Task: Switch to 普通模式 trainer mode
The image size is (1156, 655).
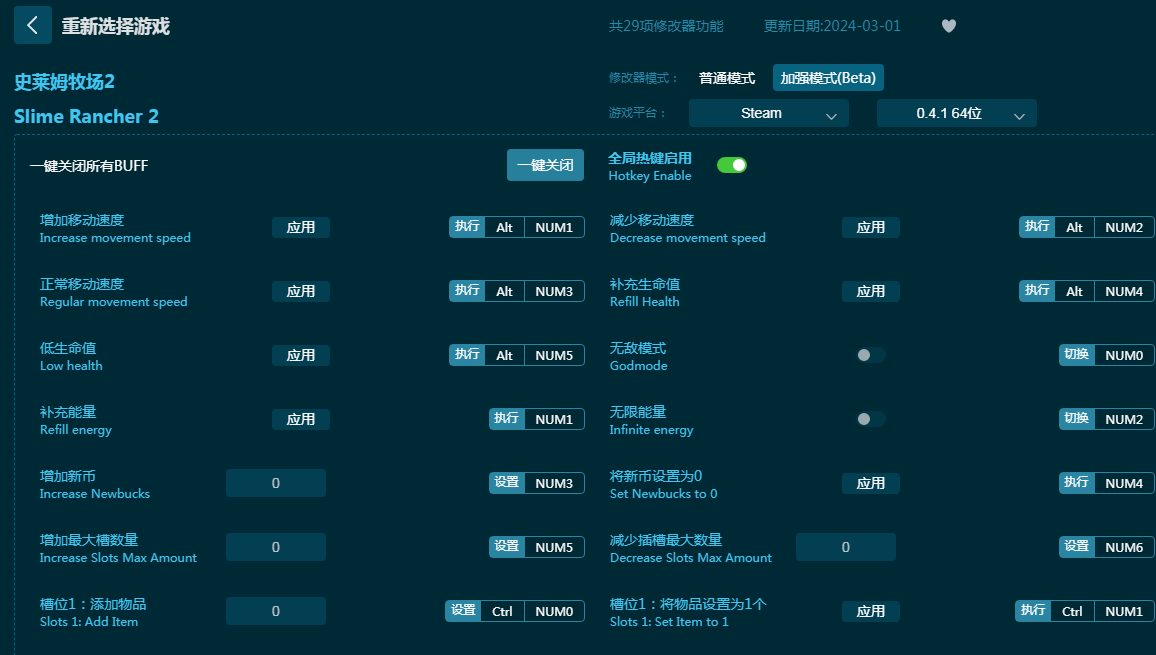Action: [727, 78]
